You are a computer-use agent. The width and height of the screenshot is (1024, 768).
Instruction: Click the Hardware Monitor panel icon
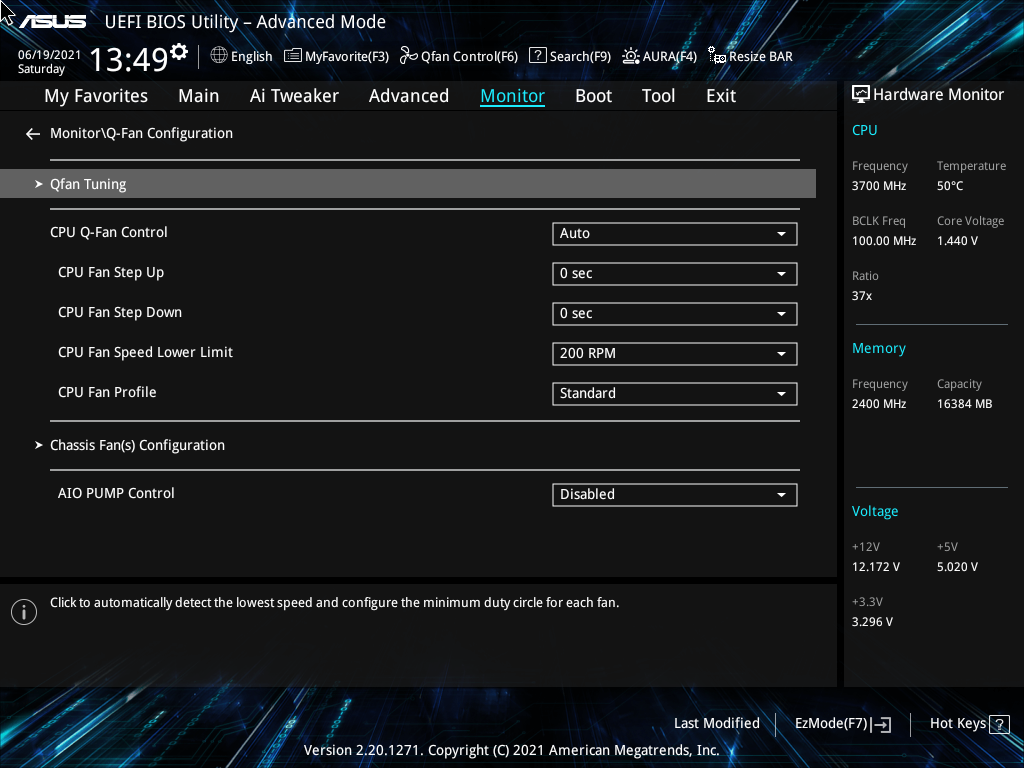tap(861, 93)
